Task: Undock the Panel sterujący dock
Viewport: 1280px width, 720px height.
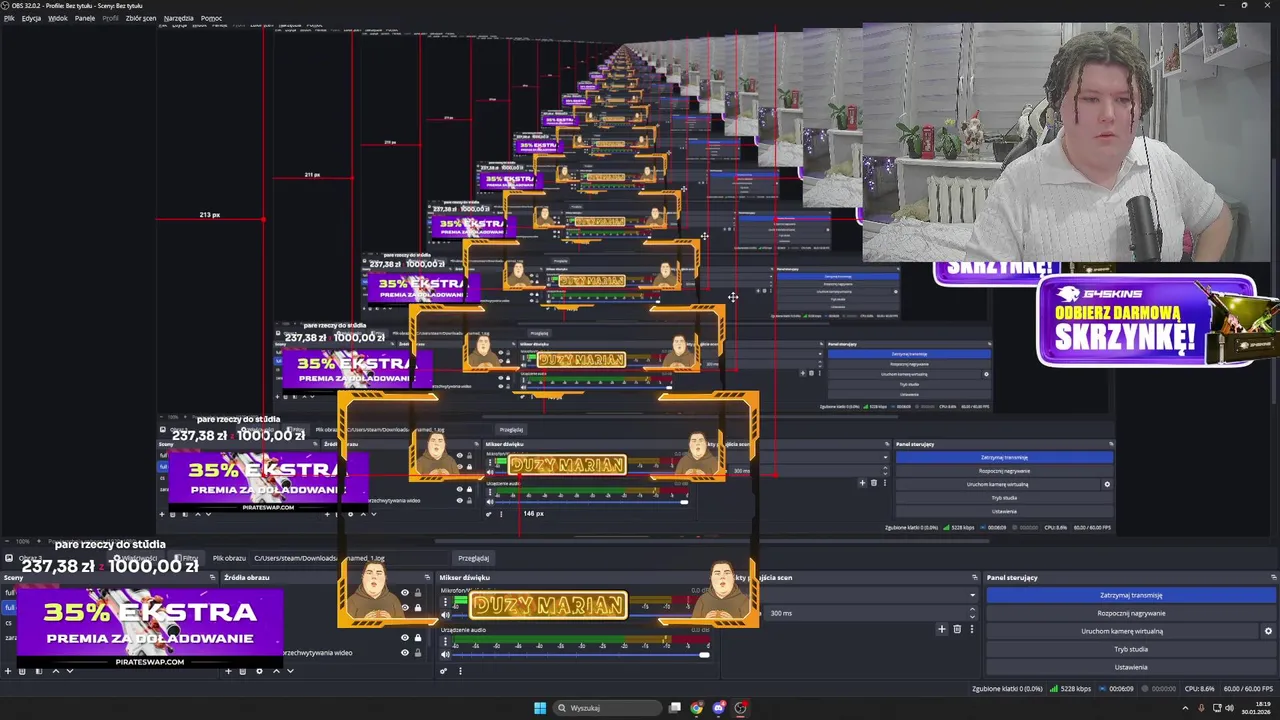Action: [1273, 577]
